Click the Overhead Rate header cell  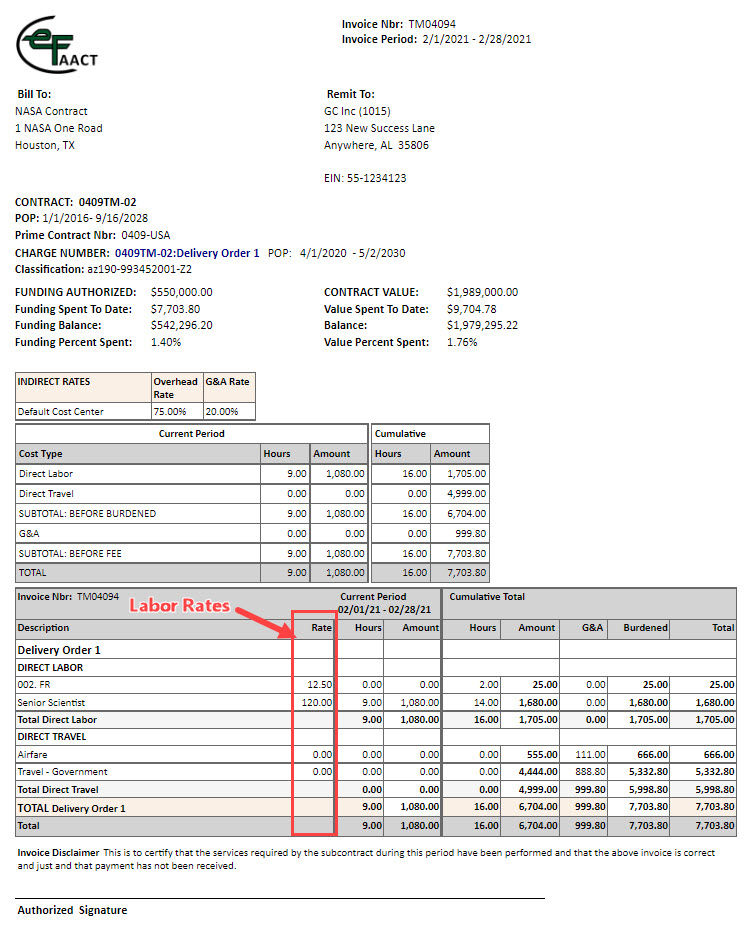[175, 388]
